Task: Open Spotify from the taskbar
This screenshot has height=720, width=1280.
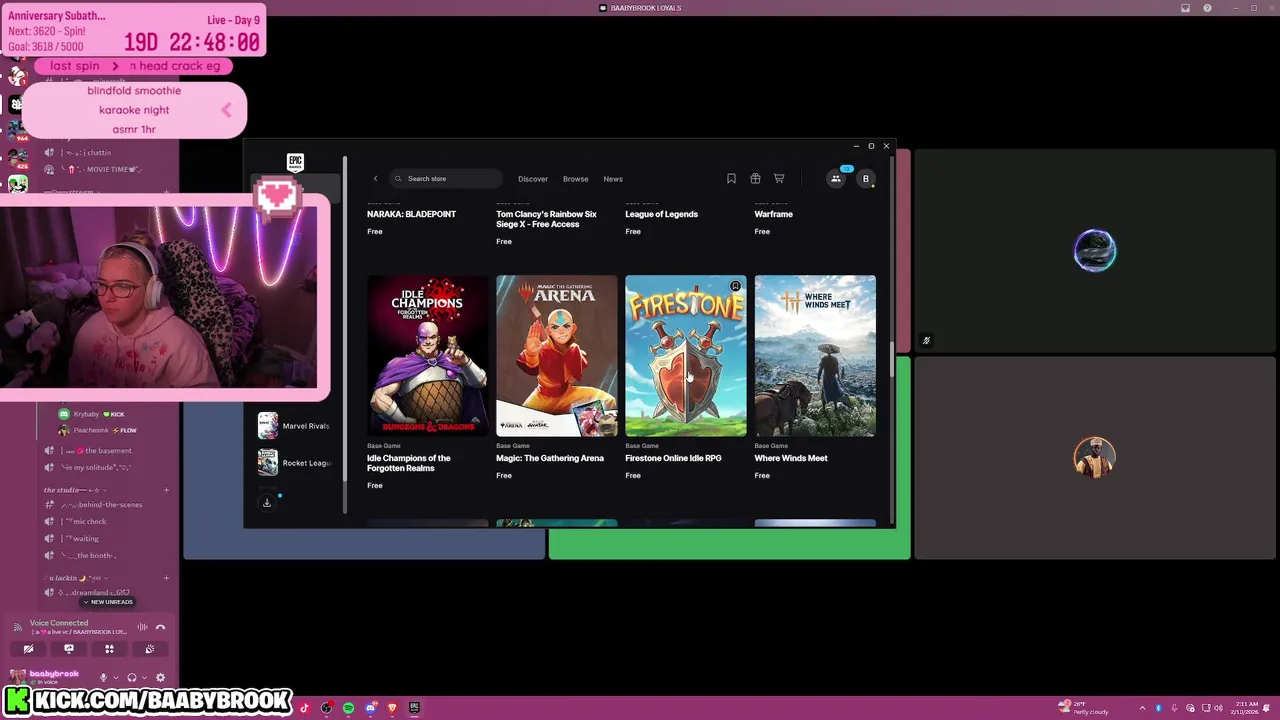Action: click(x=348, y=708)
